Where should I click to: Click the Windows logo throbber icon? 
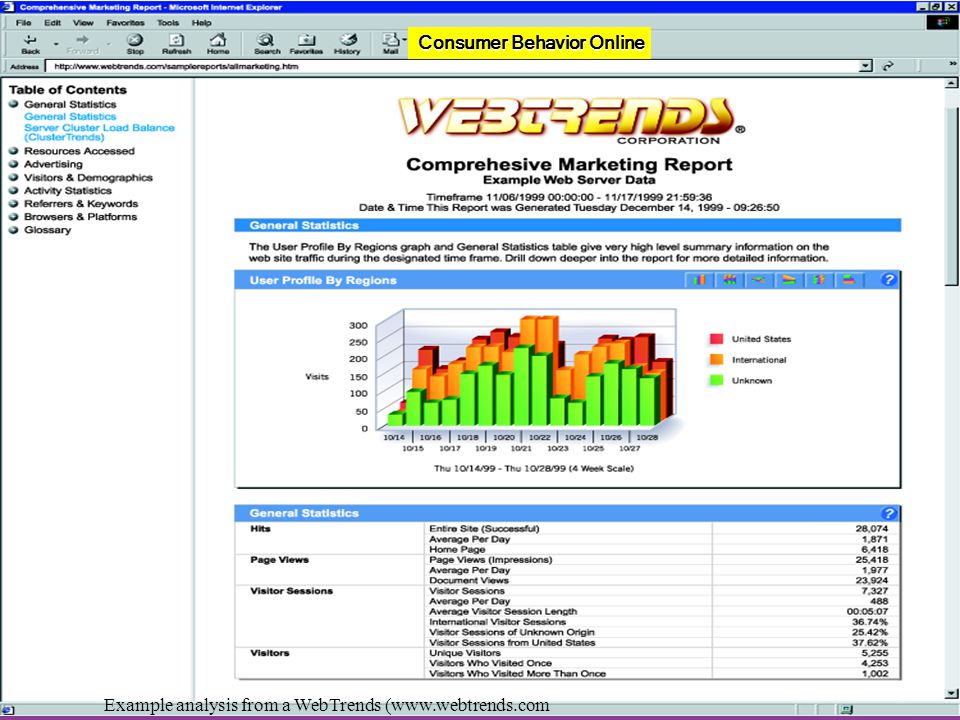click(x=942, y=23)
